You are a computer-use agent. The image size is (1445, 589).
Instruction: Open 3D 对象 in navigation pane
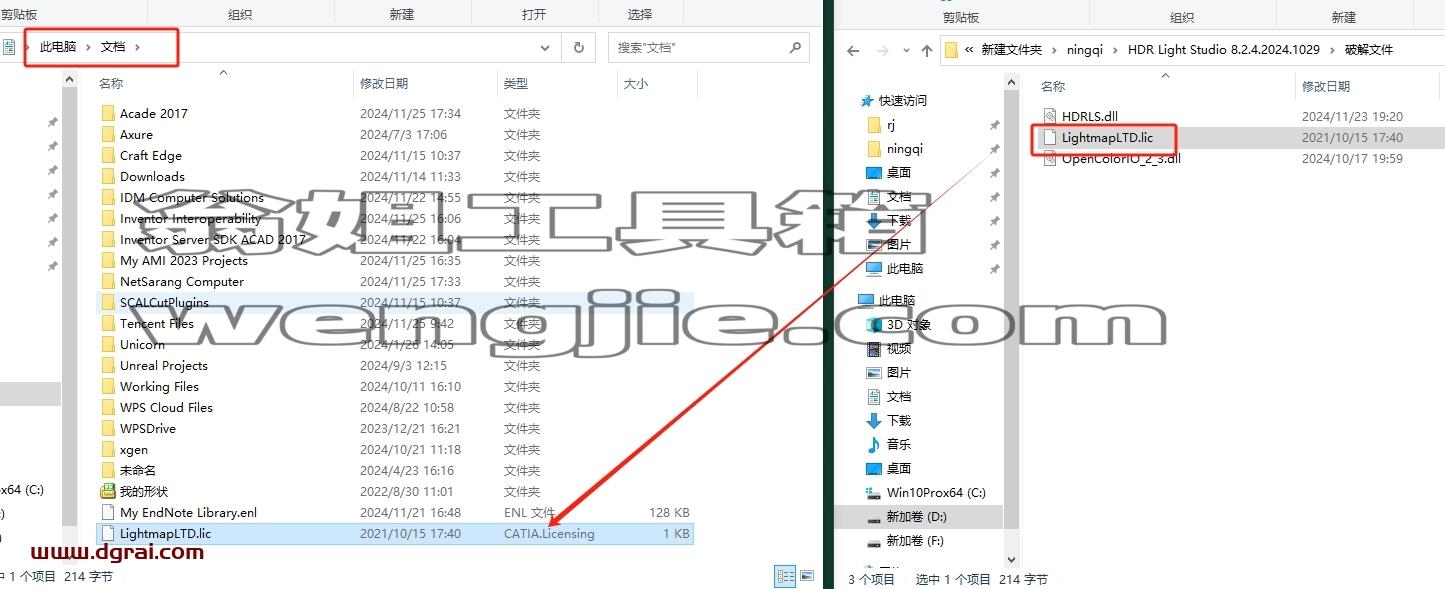coord(908,325)
